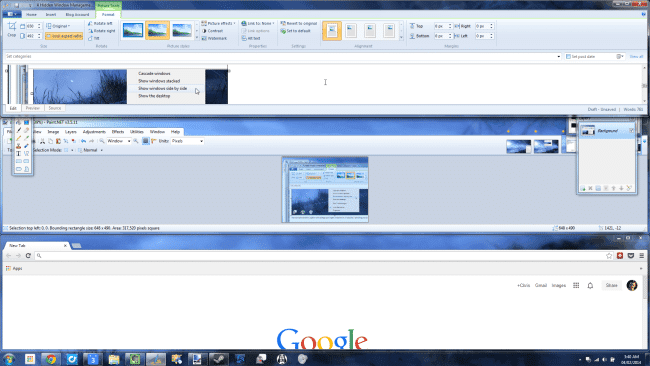The image size is (650, 366).
Task: Choose the third picture style thumbnail
Action: (182, 30)
